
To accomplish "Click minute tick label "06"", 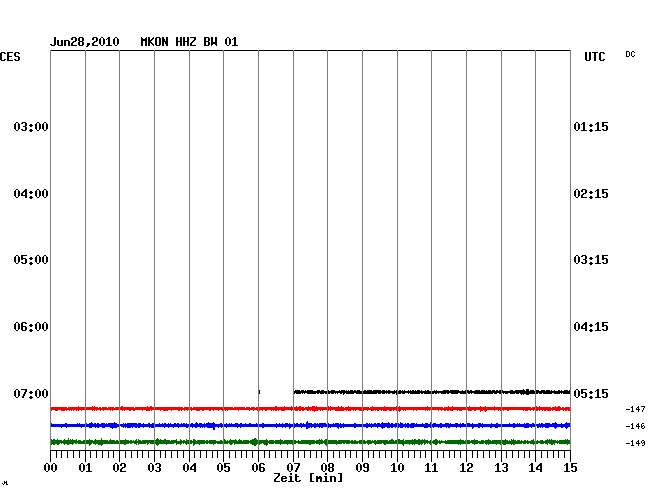I will coord(258,468).
